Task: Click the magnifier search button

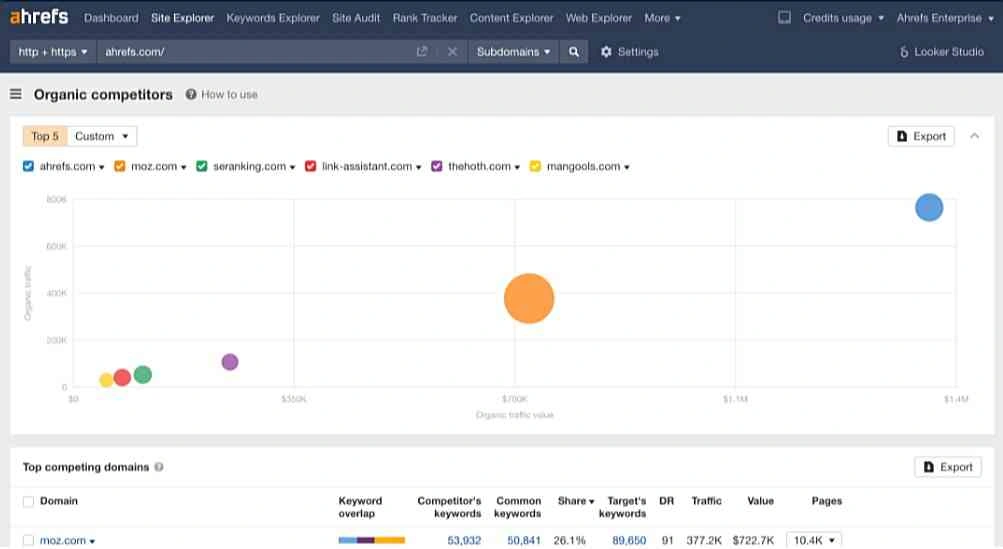Action: (x=574, y=52)
